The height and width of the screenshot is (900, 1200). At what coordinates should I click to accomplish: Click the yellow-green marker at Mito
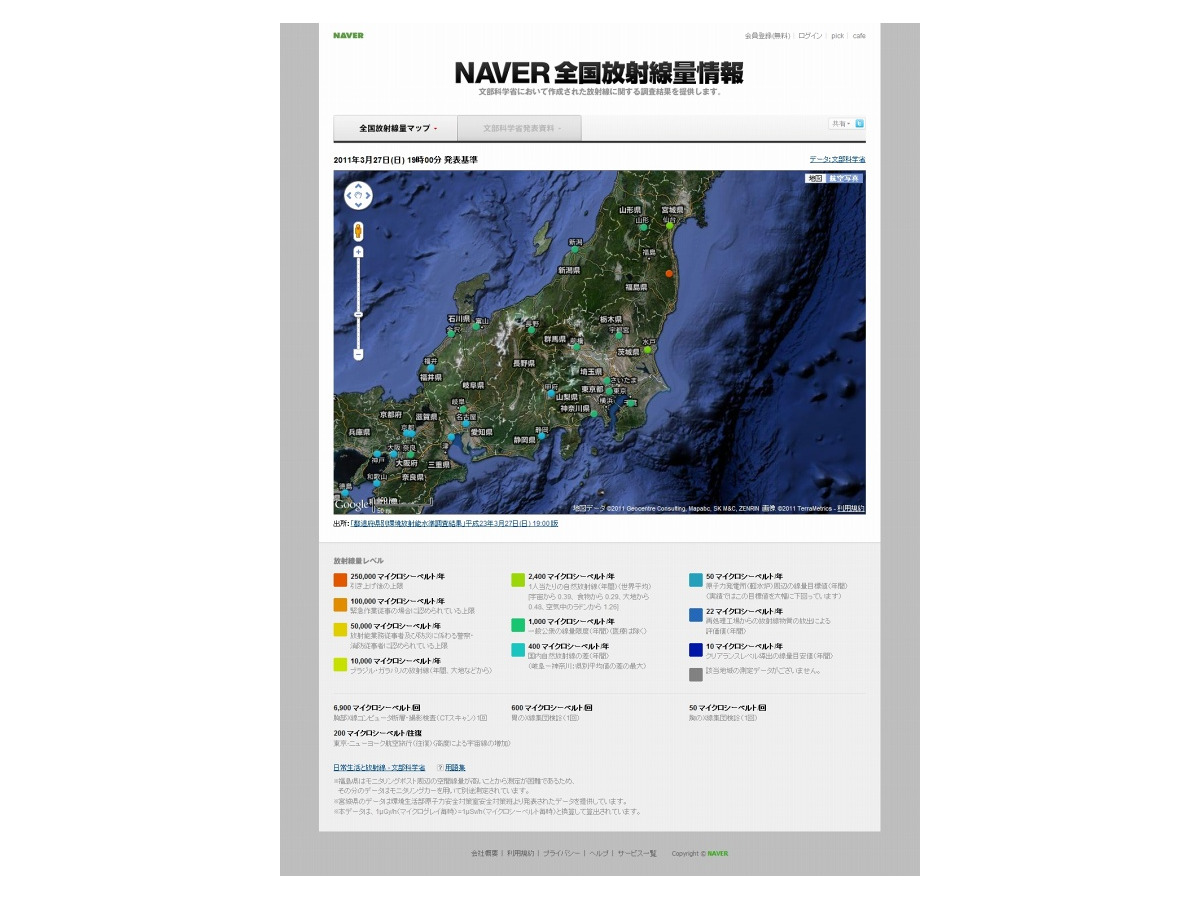pyautogui.click(x=648, y=350)
